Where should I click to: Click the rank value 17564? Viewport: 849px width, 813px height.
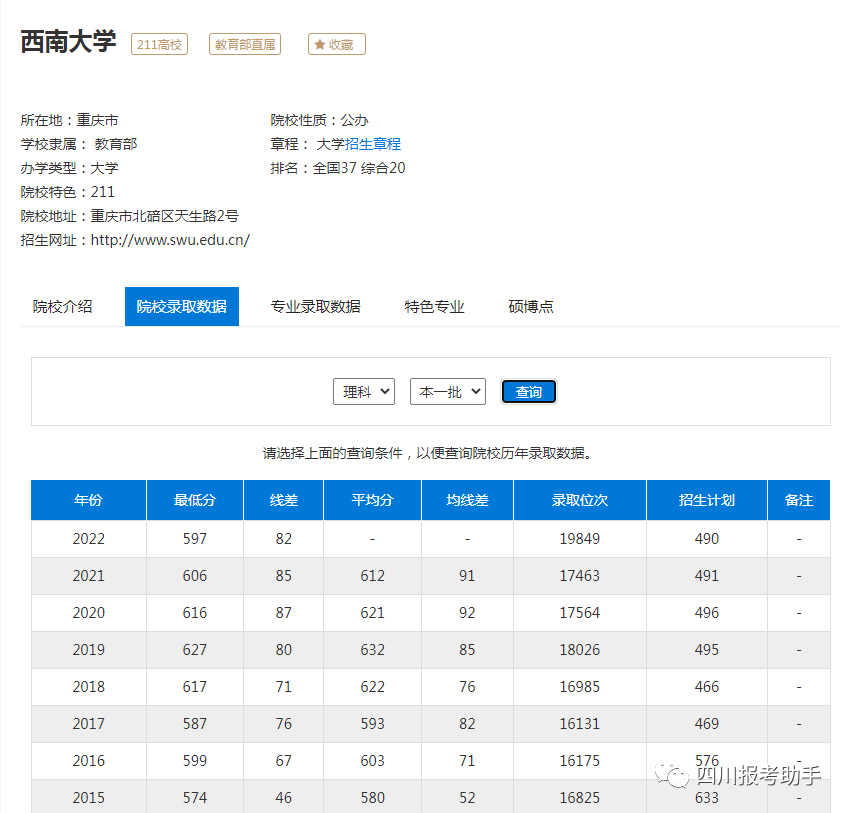[580, 613]
